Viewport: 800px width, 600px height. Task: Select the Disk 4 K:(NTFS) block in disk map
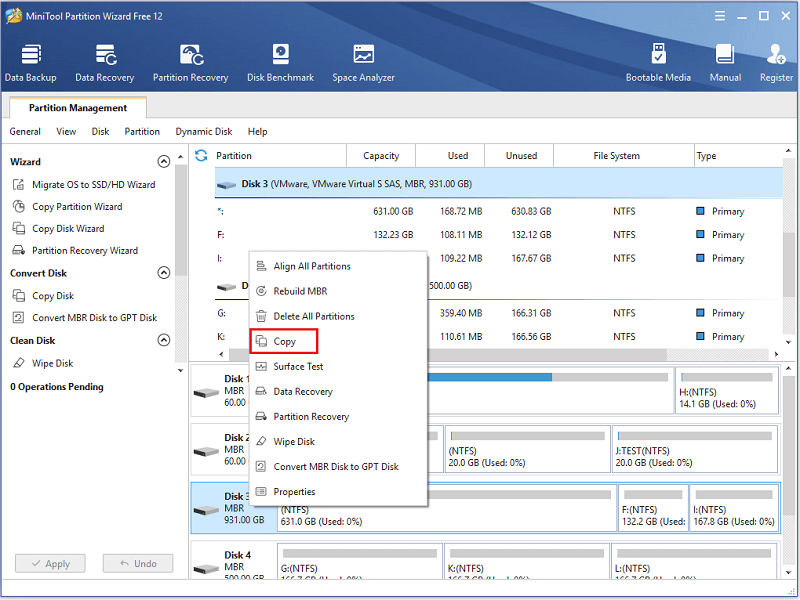tap(527, 561)
